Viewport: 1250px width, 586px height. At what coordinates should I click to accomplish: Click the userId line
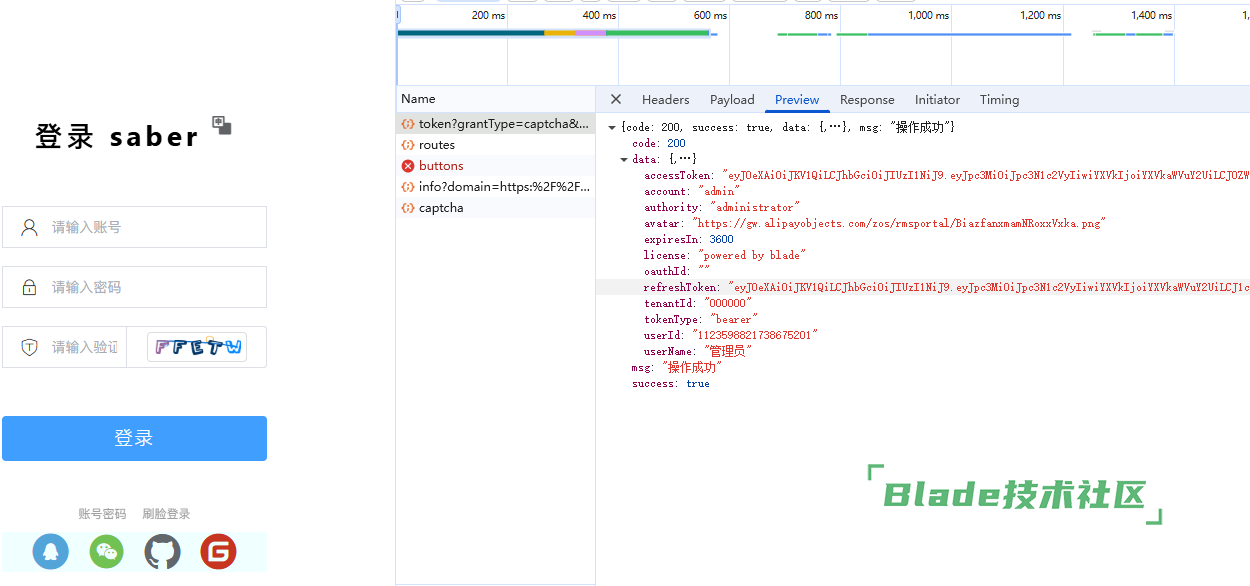730,335
